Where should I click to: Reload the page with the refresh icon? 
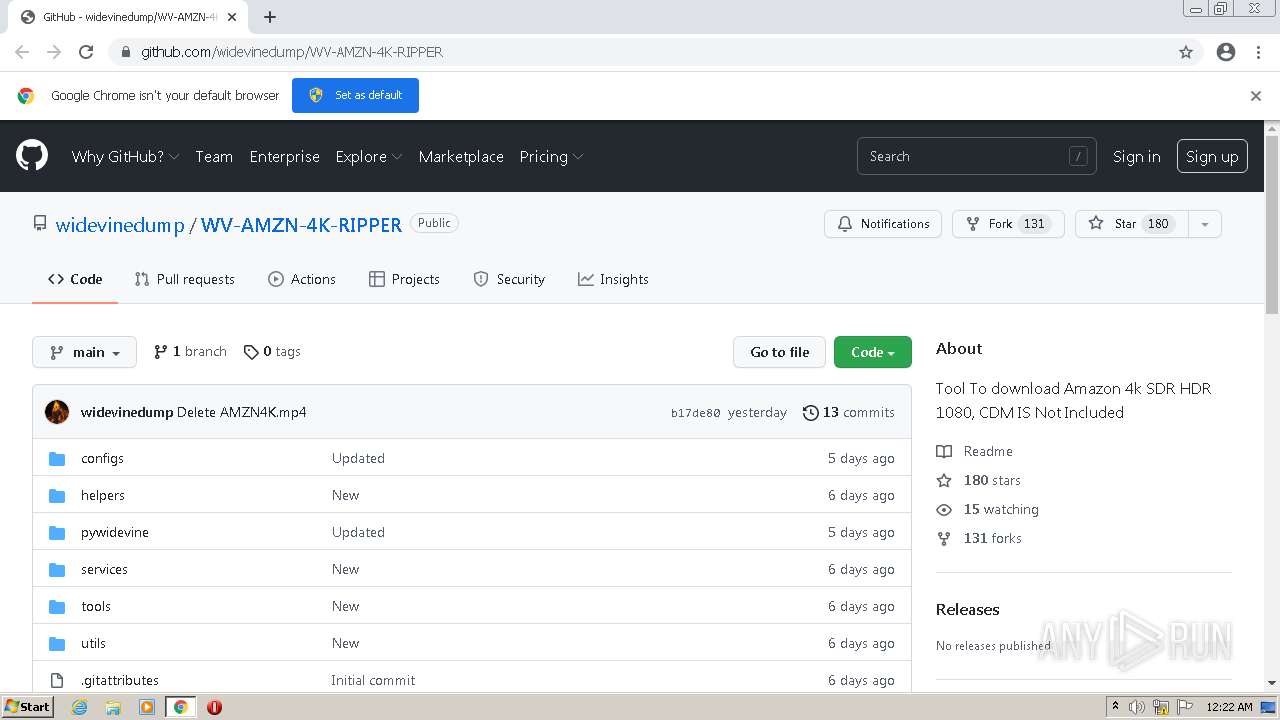pos(86,52)
